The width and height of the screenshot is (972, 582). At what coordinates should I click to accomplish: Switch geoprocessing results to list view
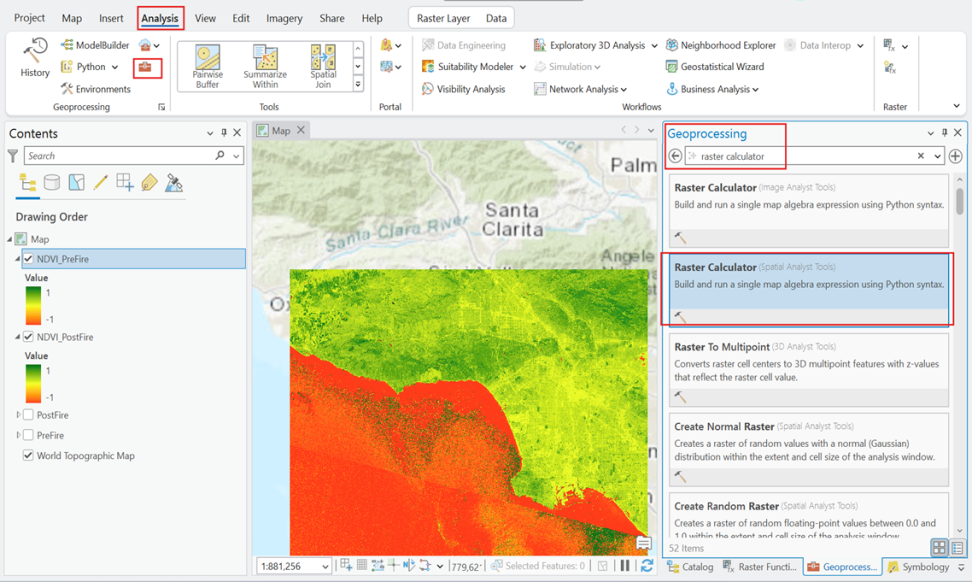pyautogui.click(x=957, y=548)
